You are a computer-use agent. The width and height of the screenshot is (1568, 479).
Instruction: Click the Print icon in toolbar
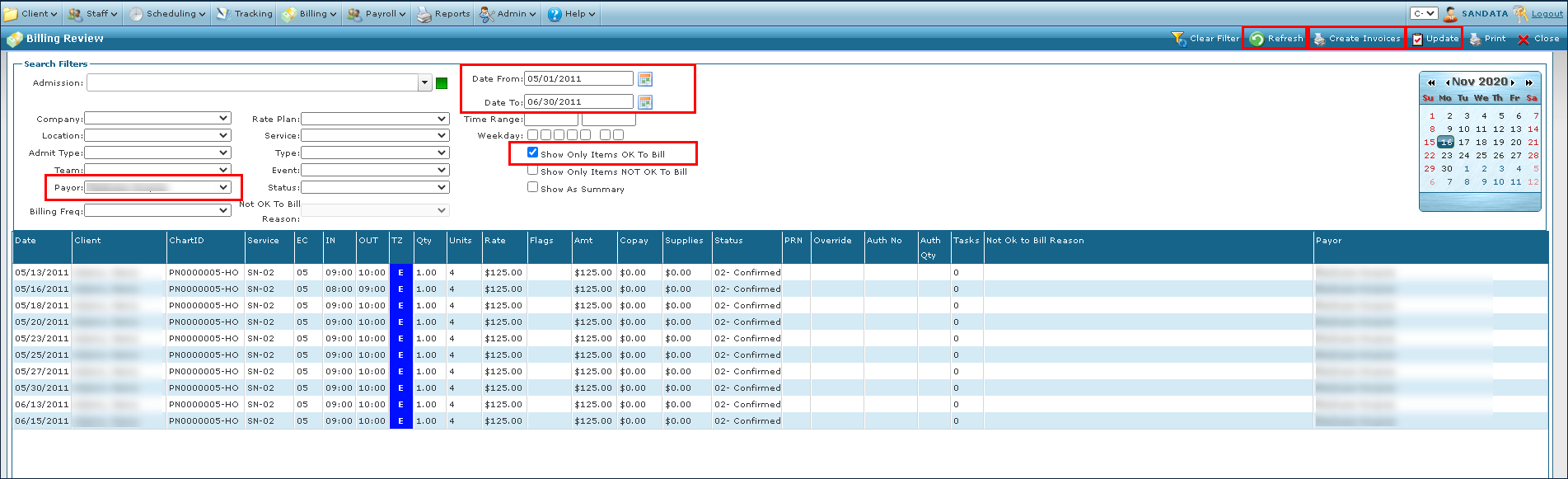pos(1476,39)
